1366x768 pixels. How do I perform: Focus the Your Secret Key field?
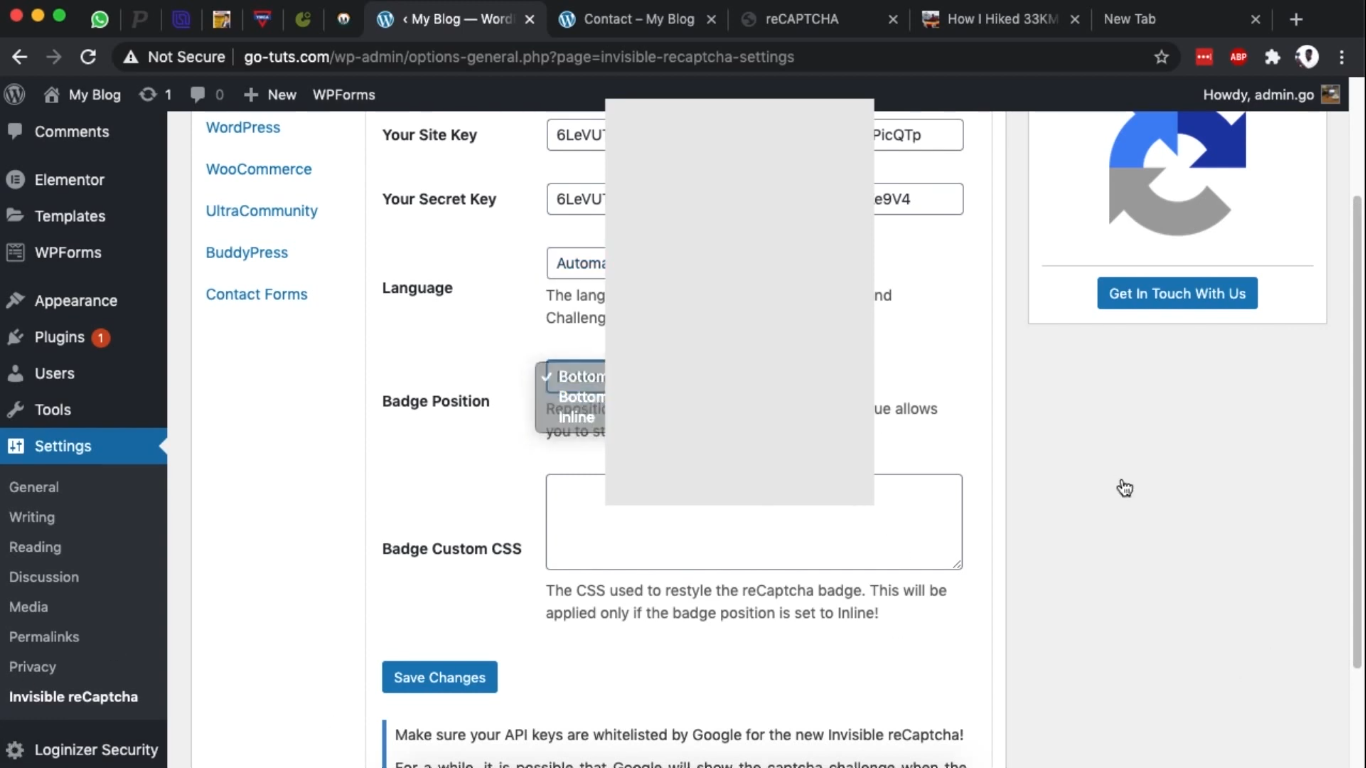click(755, 199)
